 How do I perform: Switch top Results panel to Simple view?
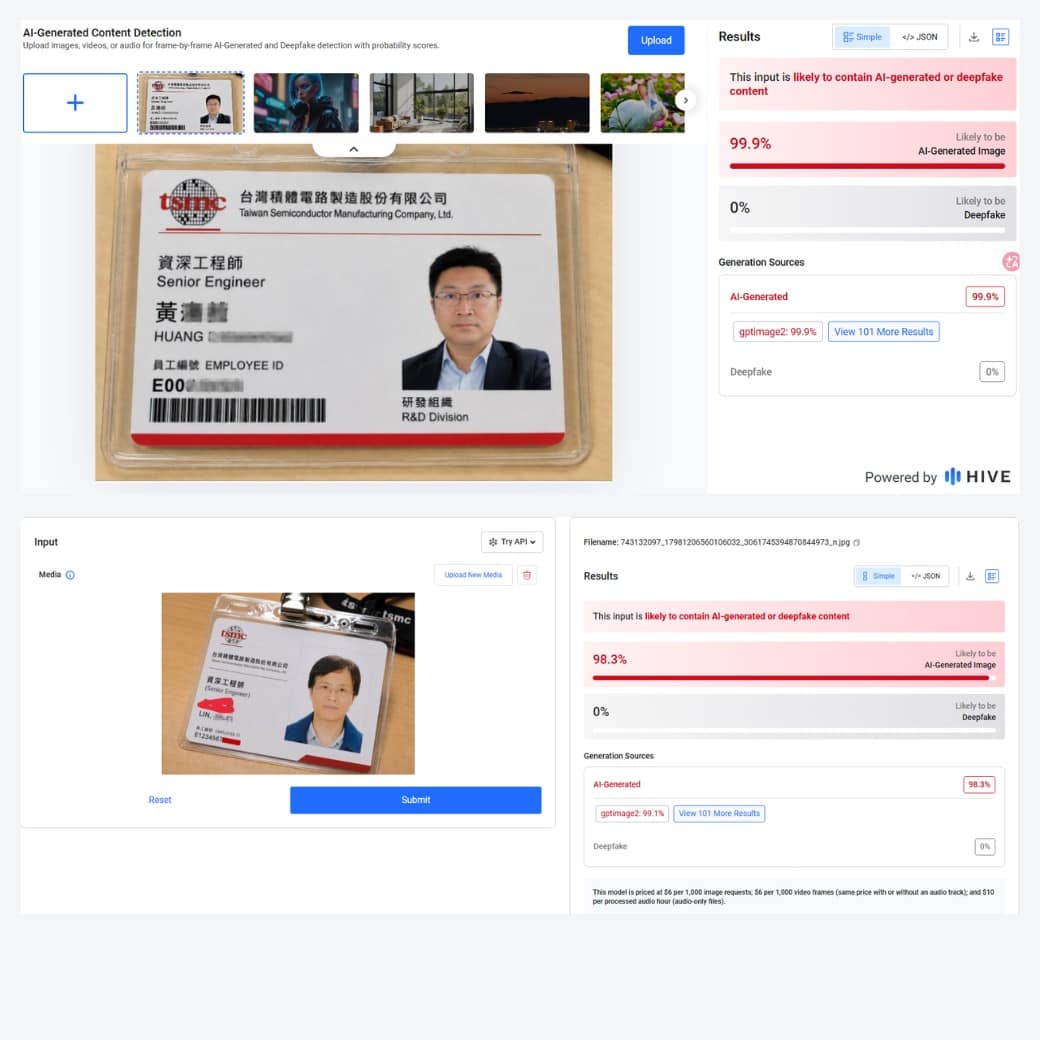862,37
